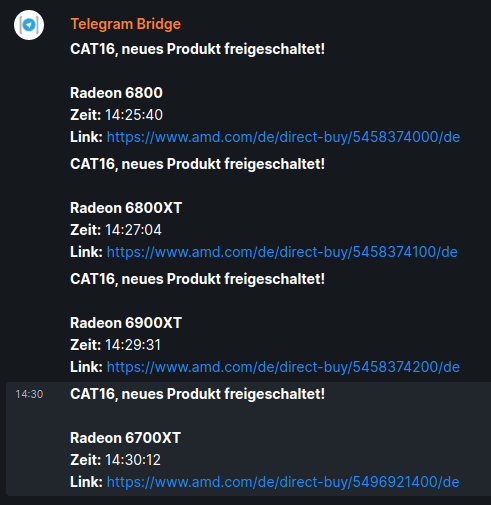The height and width of the screenshot is (505, 491).
Task: Click the highlighted CAT16 heading beside 14:30
Action: pyautogui.click(x=197, y=394)
